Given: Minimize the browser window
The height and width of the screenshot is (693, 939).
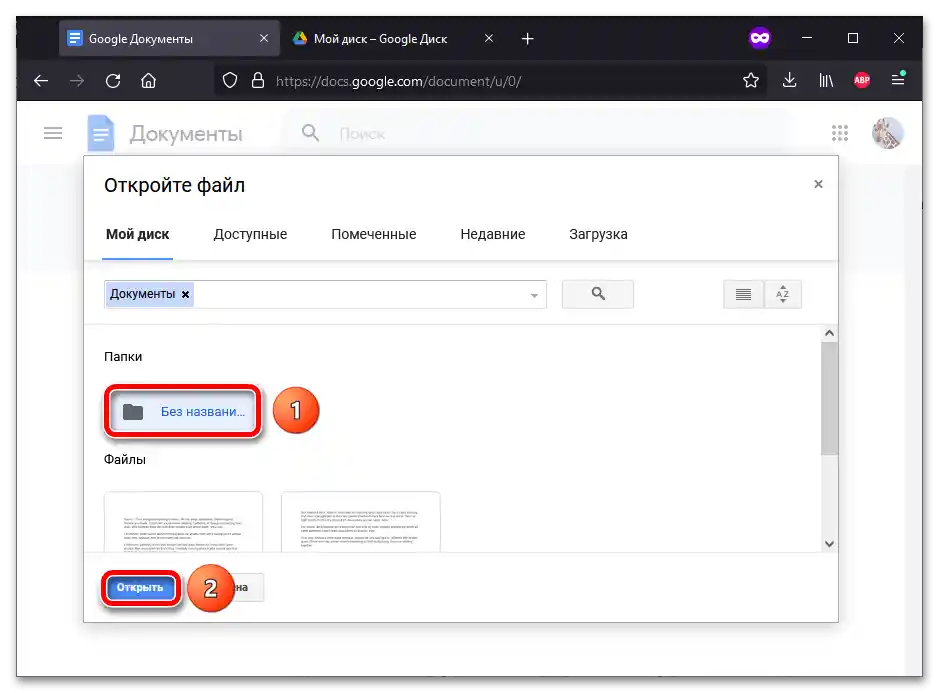Looking at the screenshot, I should [807, 38].
